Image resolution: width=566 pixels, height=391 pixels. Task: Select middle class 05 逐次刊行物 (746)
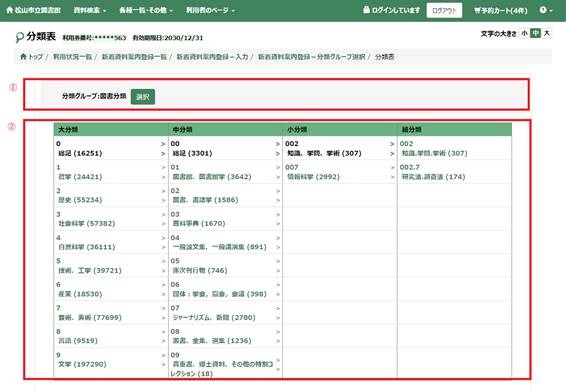point(225,266)
